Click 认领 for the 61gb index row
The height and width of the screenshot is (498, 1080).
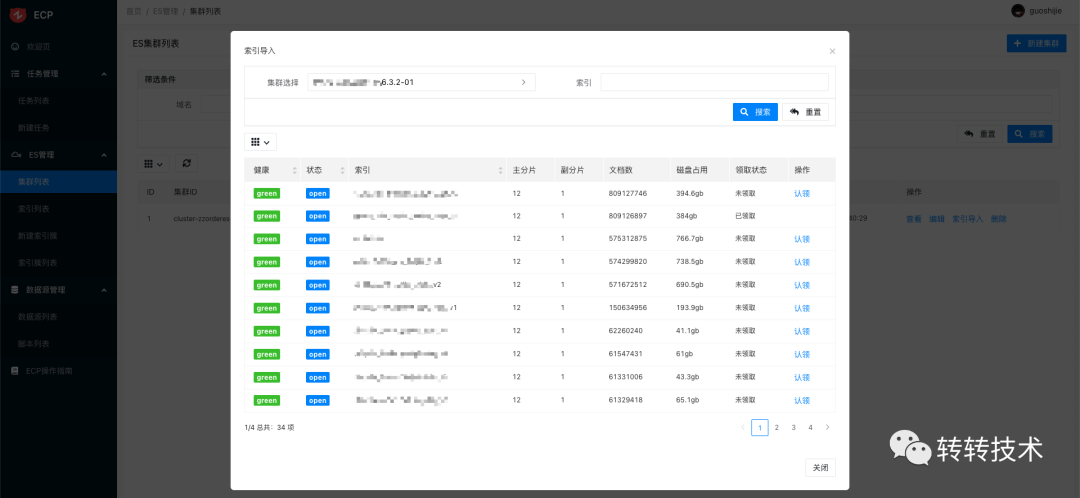pyautogui.click(x=802, y=354)
